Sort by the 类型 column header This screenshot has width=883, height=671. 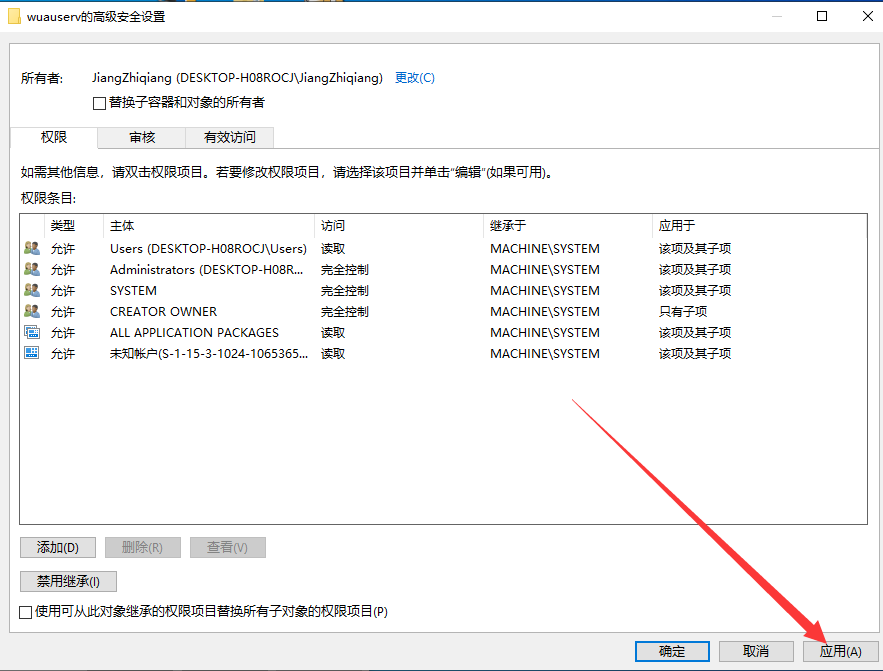click(x=74, y=226)
